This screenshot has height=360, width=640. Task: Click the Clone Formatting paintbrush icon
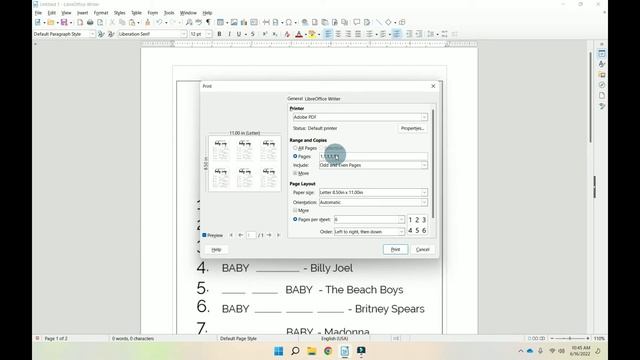click(x=147, y=22)
